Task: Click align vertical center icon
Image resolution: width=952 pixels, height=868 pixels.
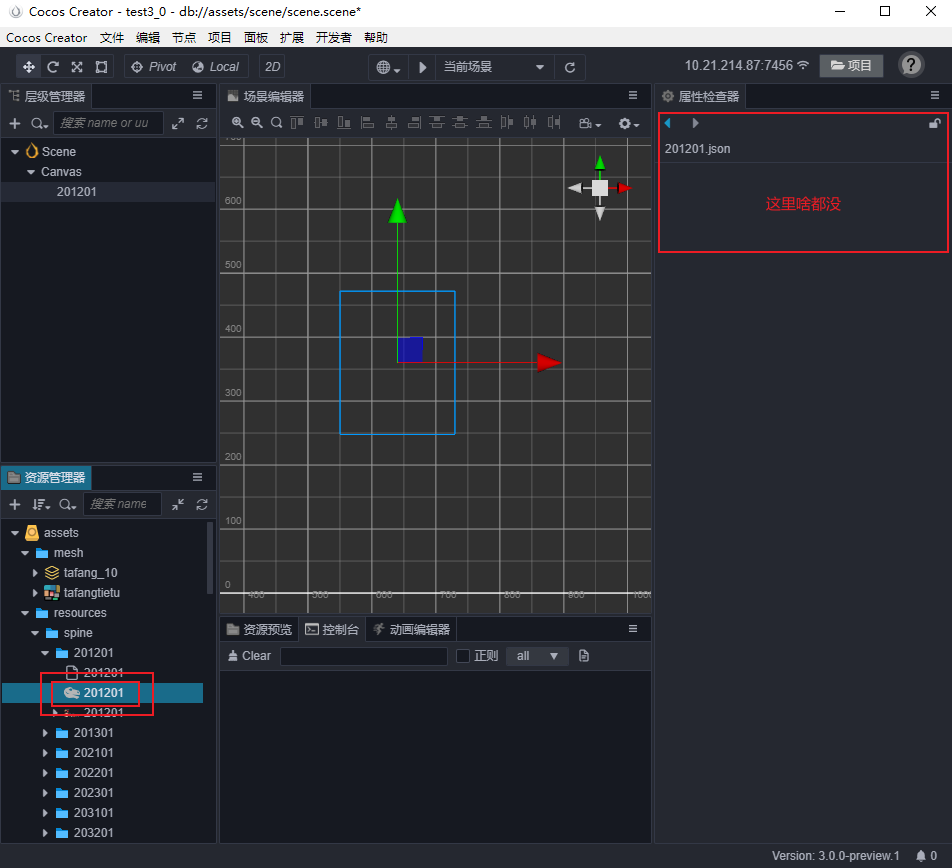Action: pyautogui.click(x=321, y=123)
